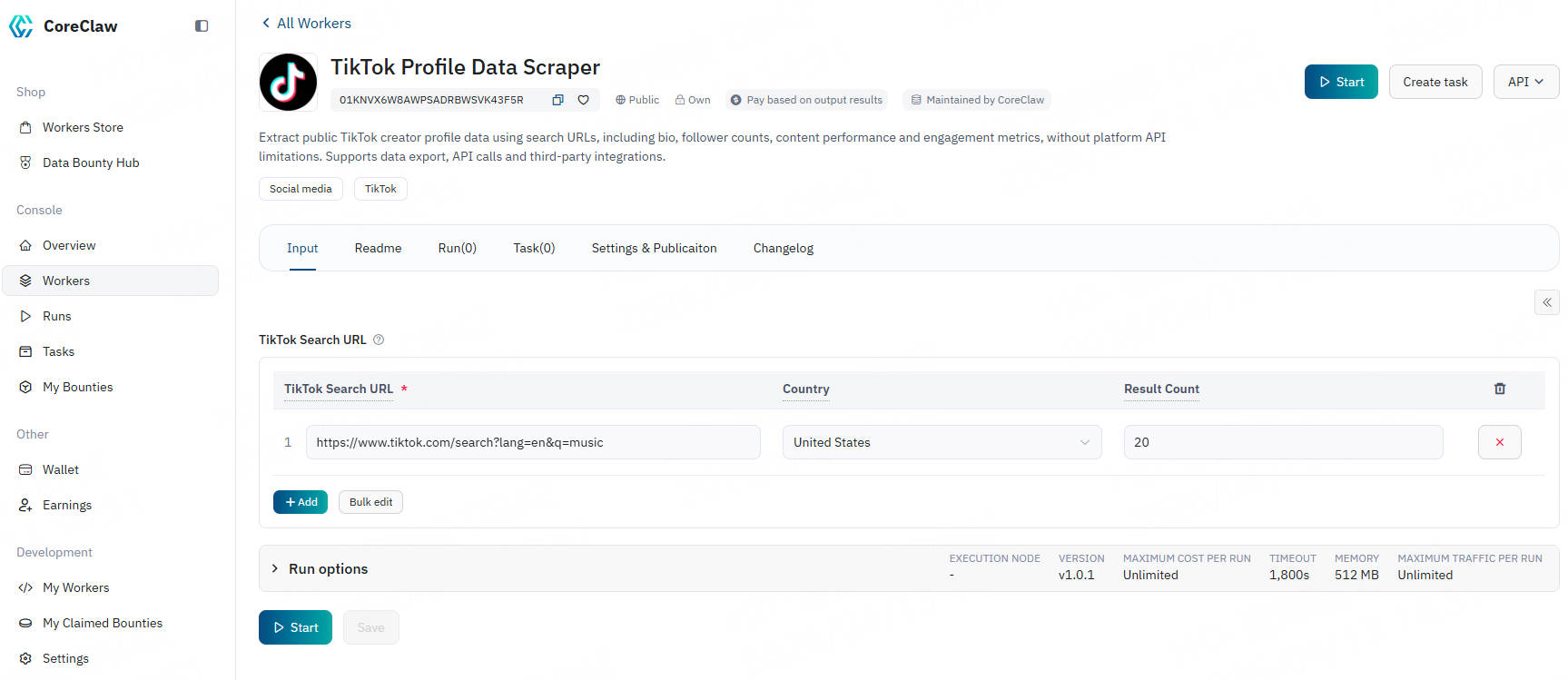Open the Changelog tab
1568x680 pixels.
783,248
